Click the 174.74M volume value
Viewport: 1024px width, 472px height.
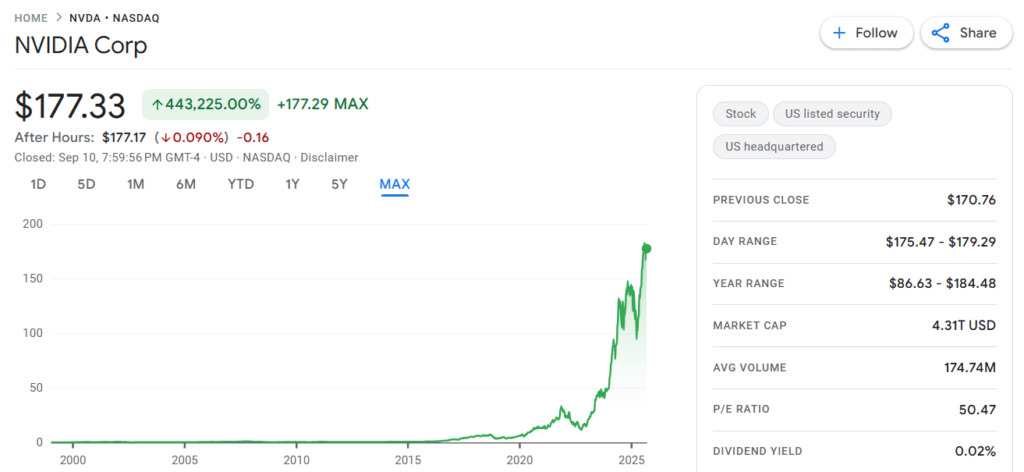click(970, 368)
